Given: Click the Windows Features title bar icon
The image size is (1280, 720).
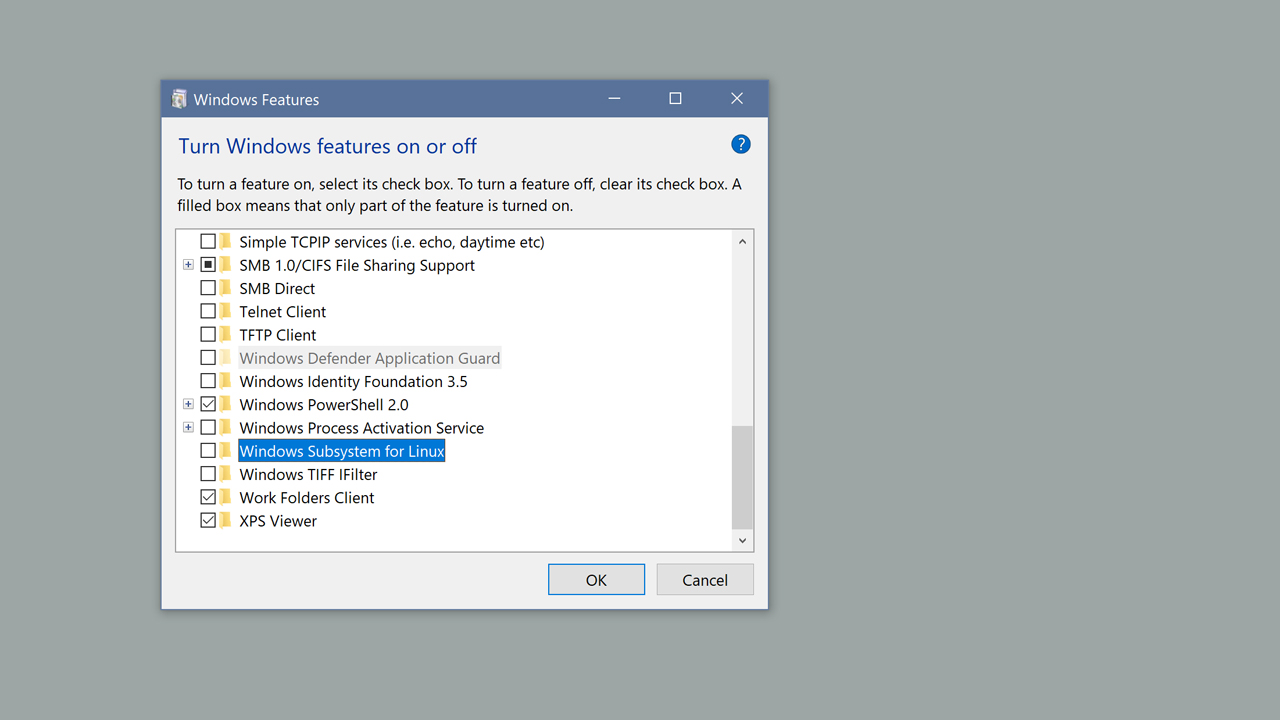Looking at the screenshot, I should click(178, 98).
